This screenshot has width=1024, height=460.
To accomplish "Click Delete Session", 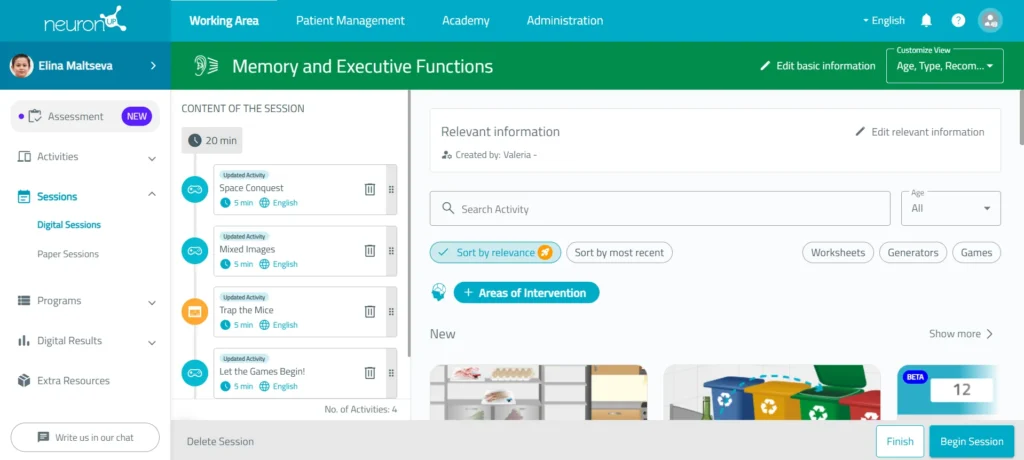I will click(x=220, y=442).
